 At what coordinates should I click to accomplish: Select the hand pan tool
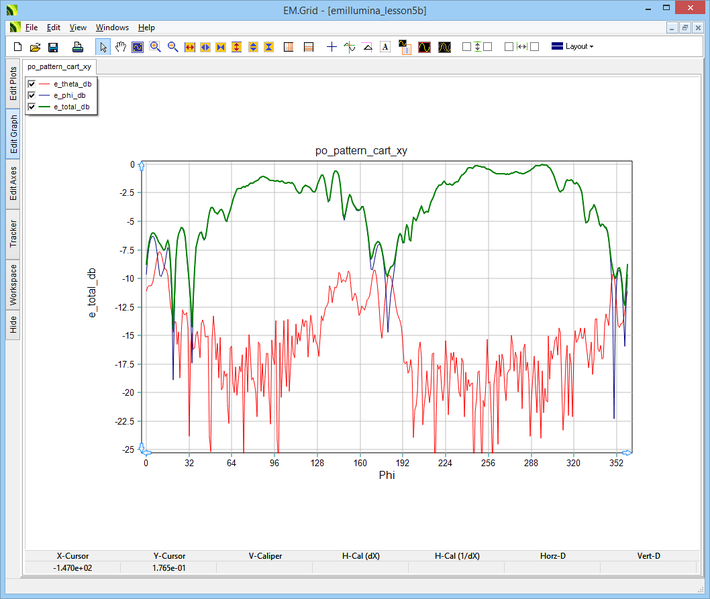(121, 47)
